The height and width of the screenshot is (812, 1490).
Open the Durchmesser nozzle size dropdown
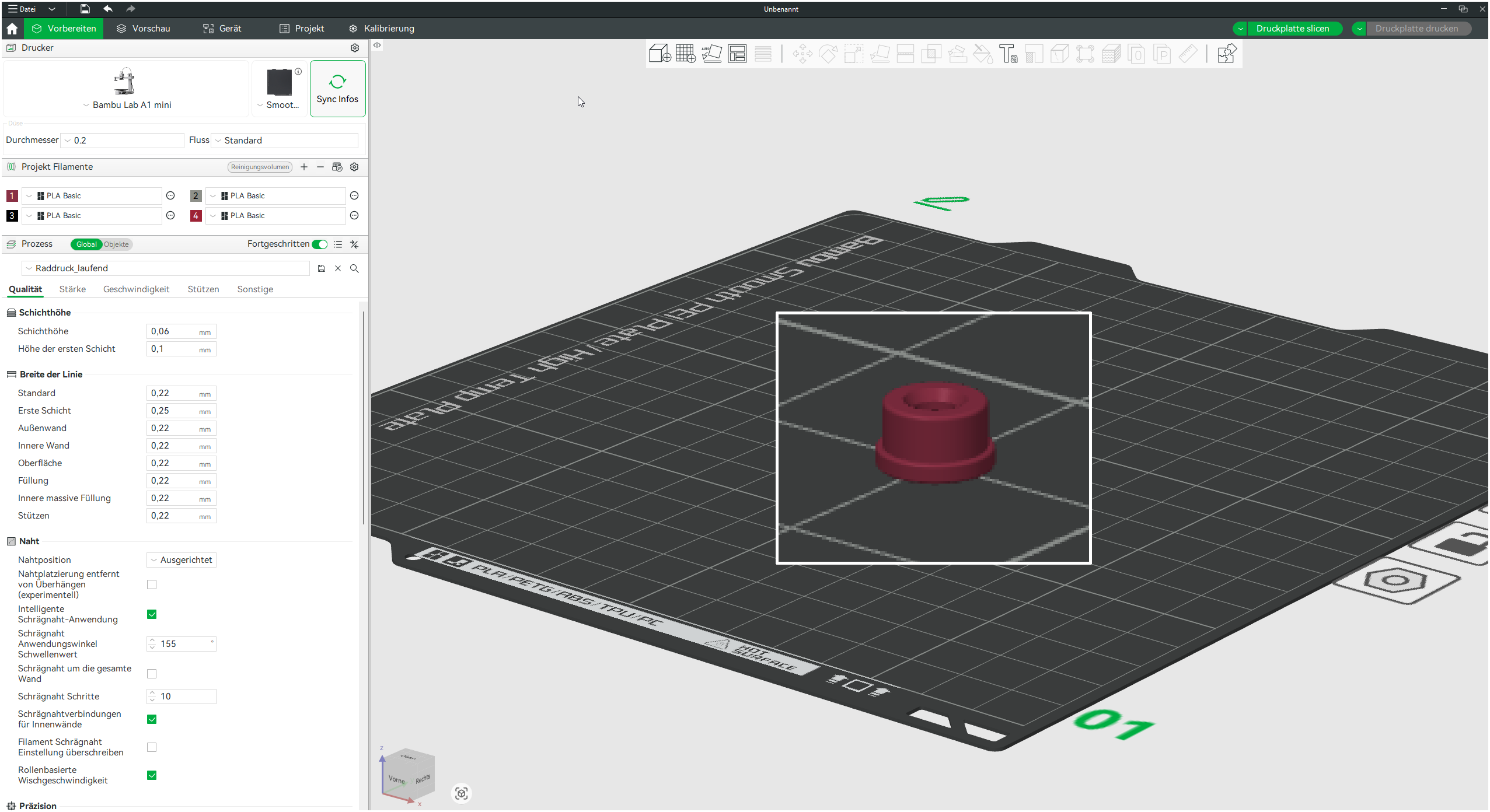point(123,141)
